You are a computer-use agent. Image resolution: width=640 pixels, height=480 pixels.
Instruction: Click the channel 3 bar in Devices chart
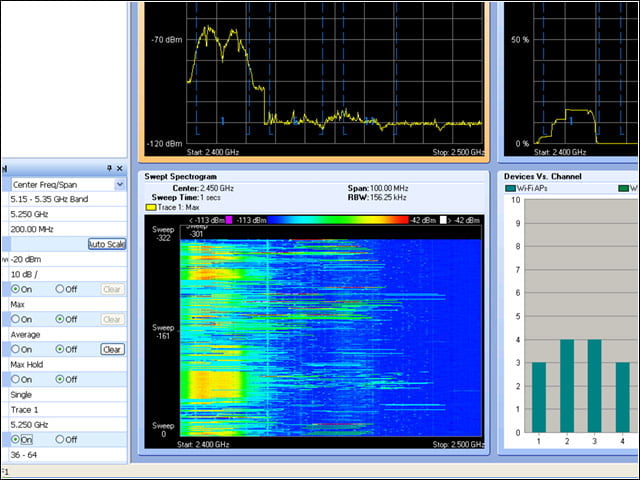[x=594, y=386]
